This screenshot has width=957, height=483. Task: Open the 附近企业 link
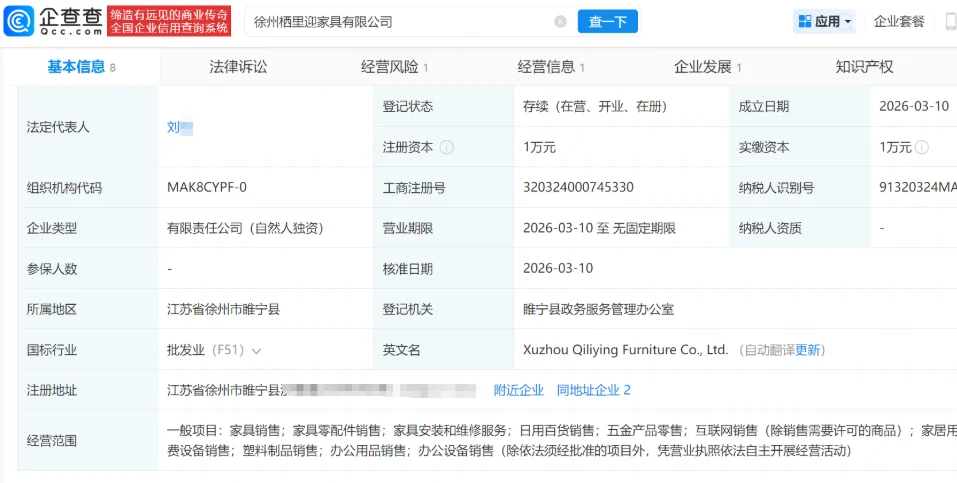tap(518, 390)
